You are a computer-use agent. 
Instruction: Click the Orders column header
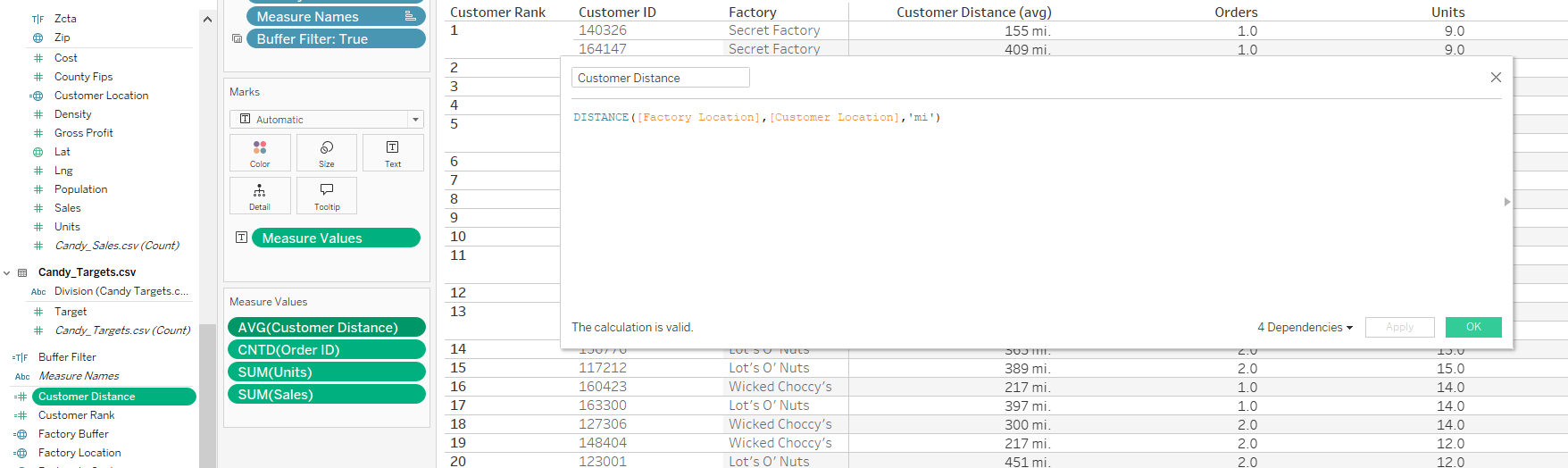(1236, 13)
